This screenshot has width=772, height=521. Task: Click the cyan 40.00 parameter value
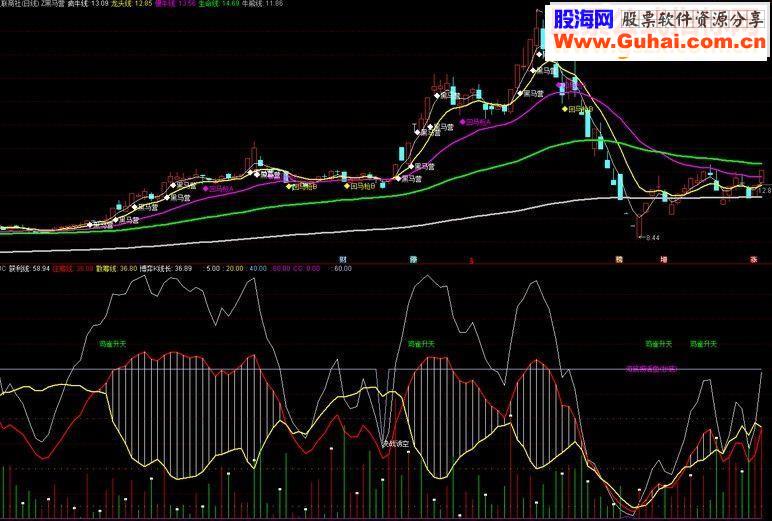click(x=258, y=268)
